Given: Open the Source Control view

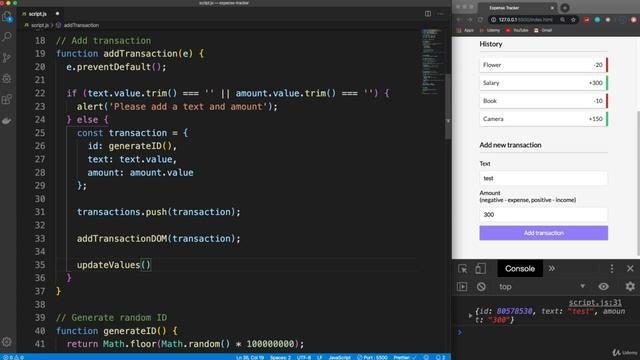Looking at the screenshot, I should tap(7, 58).
